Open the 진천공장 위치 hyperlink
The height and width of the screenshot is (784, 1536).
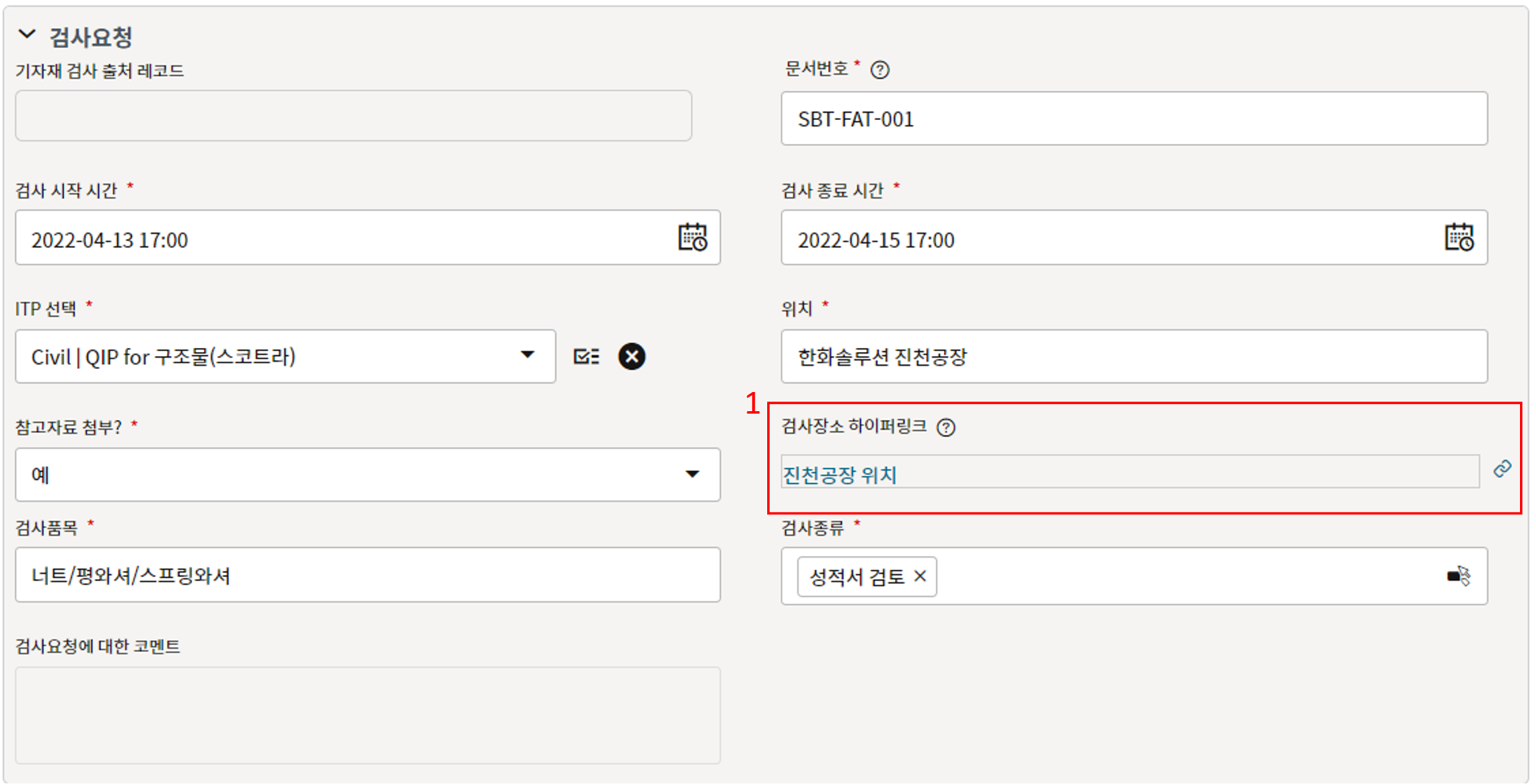pyautogui.click(x=839, y=475)
